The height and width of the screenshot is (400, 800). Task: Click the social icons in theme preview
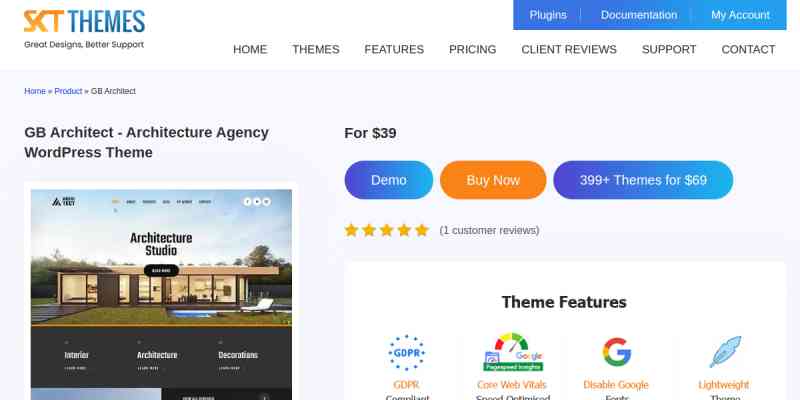click(257, 202)
